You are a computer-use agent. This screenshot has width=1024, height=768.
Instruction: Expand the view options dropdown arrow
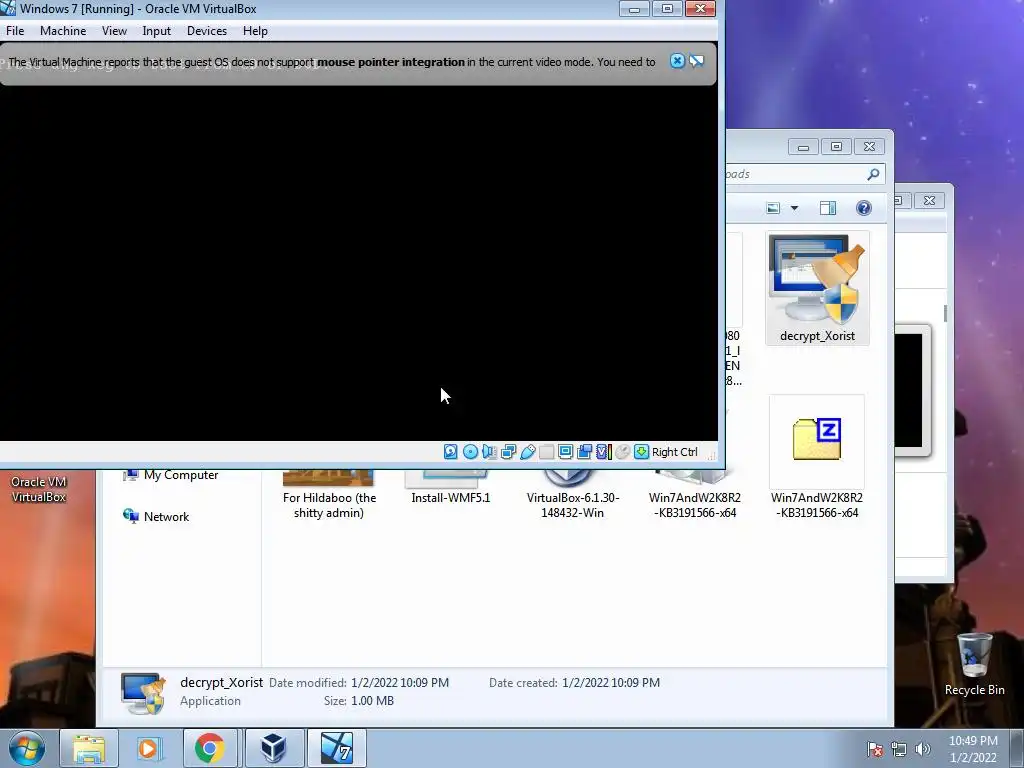coord(794,208)
